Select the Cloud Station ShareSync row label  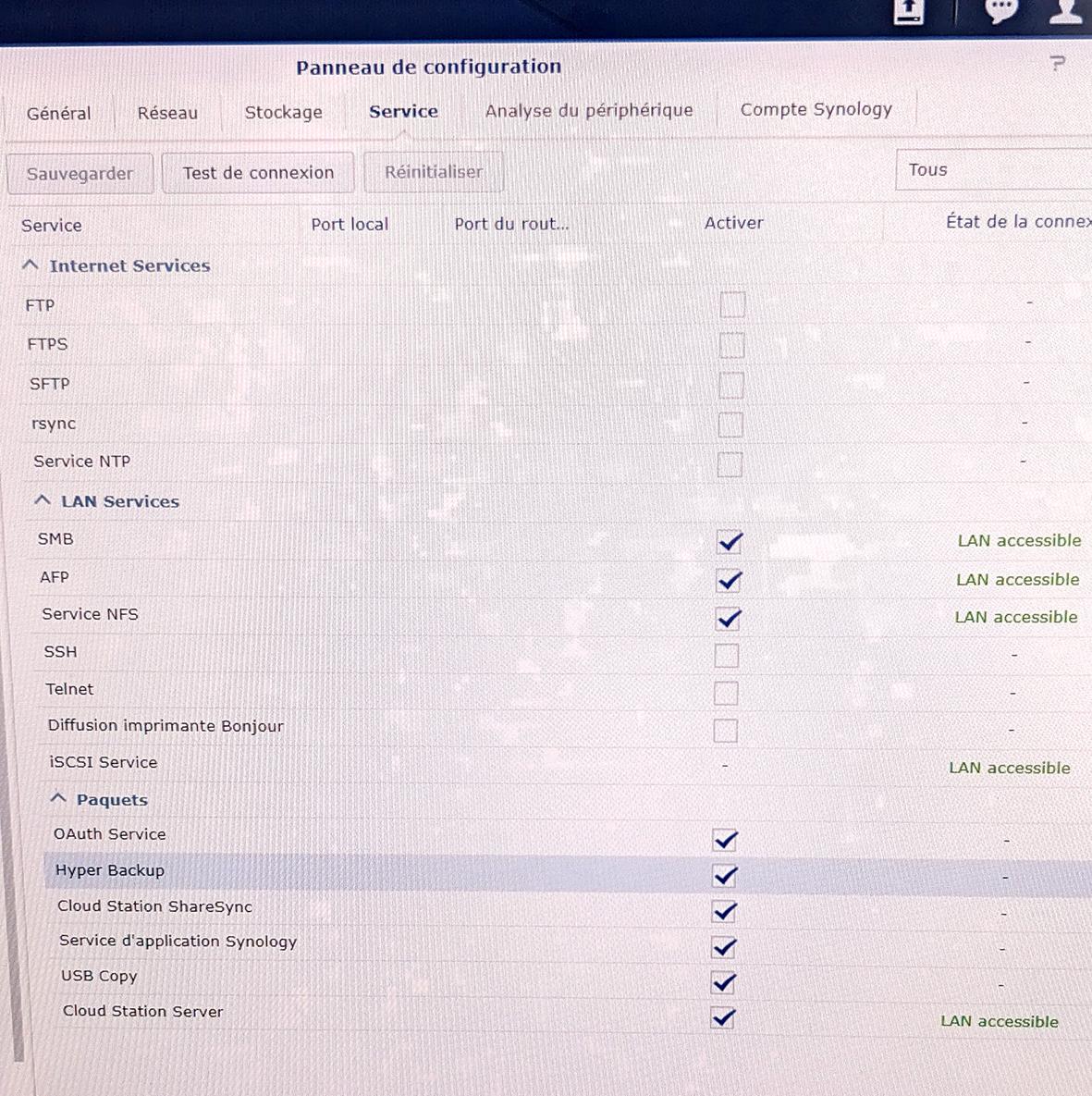154,905
